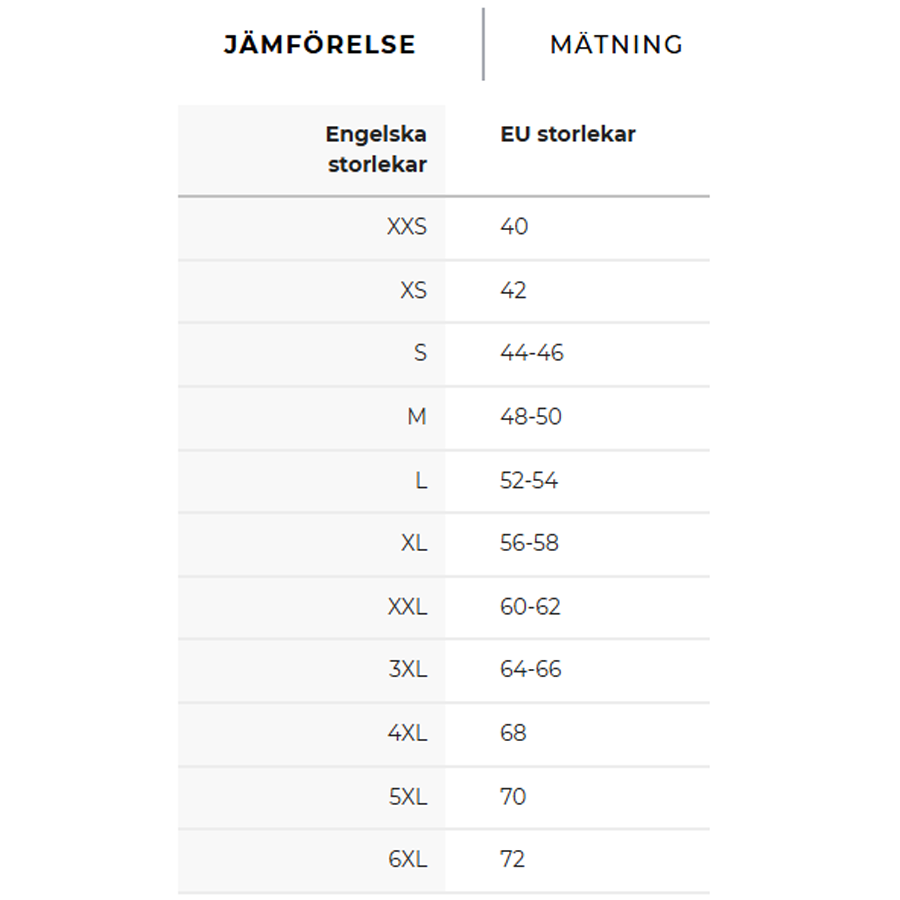Select the 5XL size label
900x900 pixels.
pyautogui.click(x=408, y=796)
